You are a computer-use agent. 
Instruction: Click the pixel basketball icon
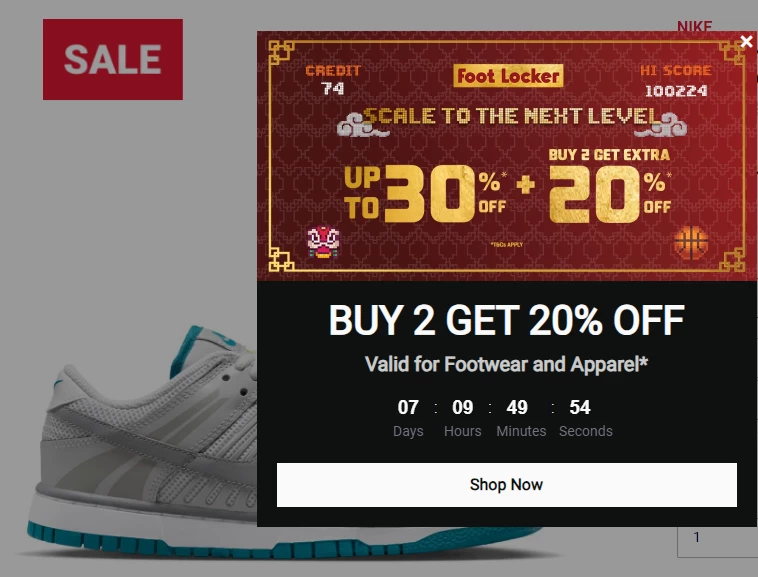(x=691, y=243)
